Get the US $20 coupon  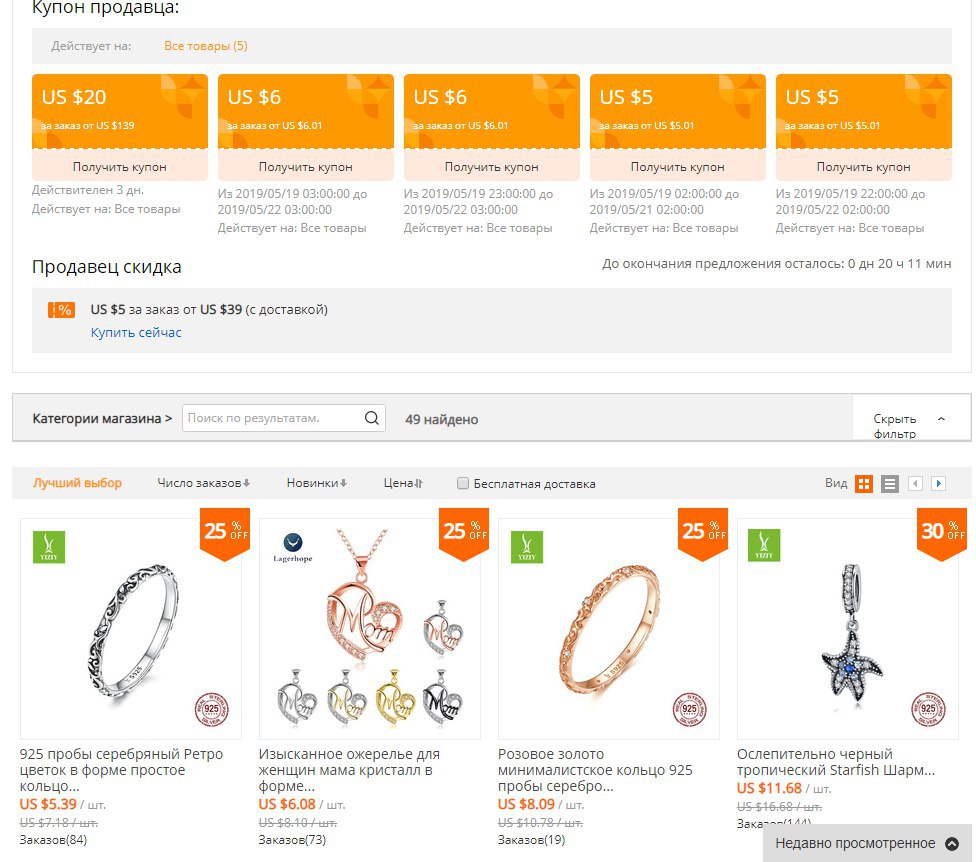click(x=120, y=167)
